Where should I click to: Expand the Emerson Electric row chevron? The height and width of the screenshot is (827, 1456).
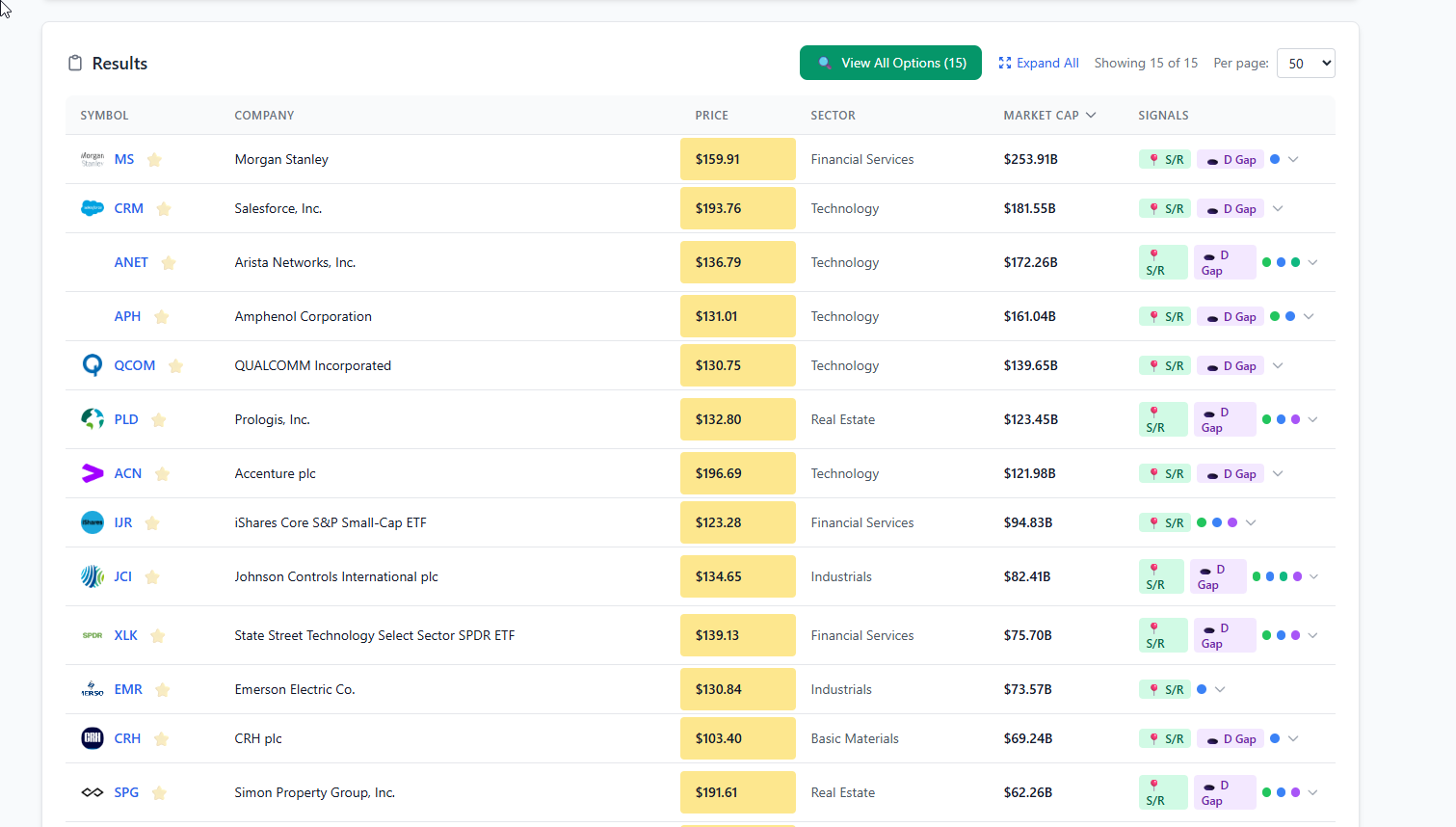1220,690
